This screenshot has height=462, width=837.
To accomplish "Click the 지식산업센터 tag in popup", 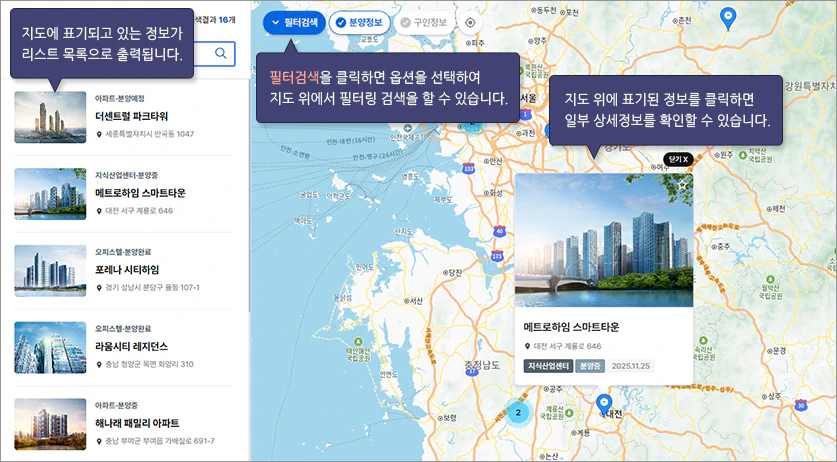I will (x=548, y=366).
